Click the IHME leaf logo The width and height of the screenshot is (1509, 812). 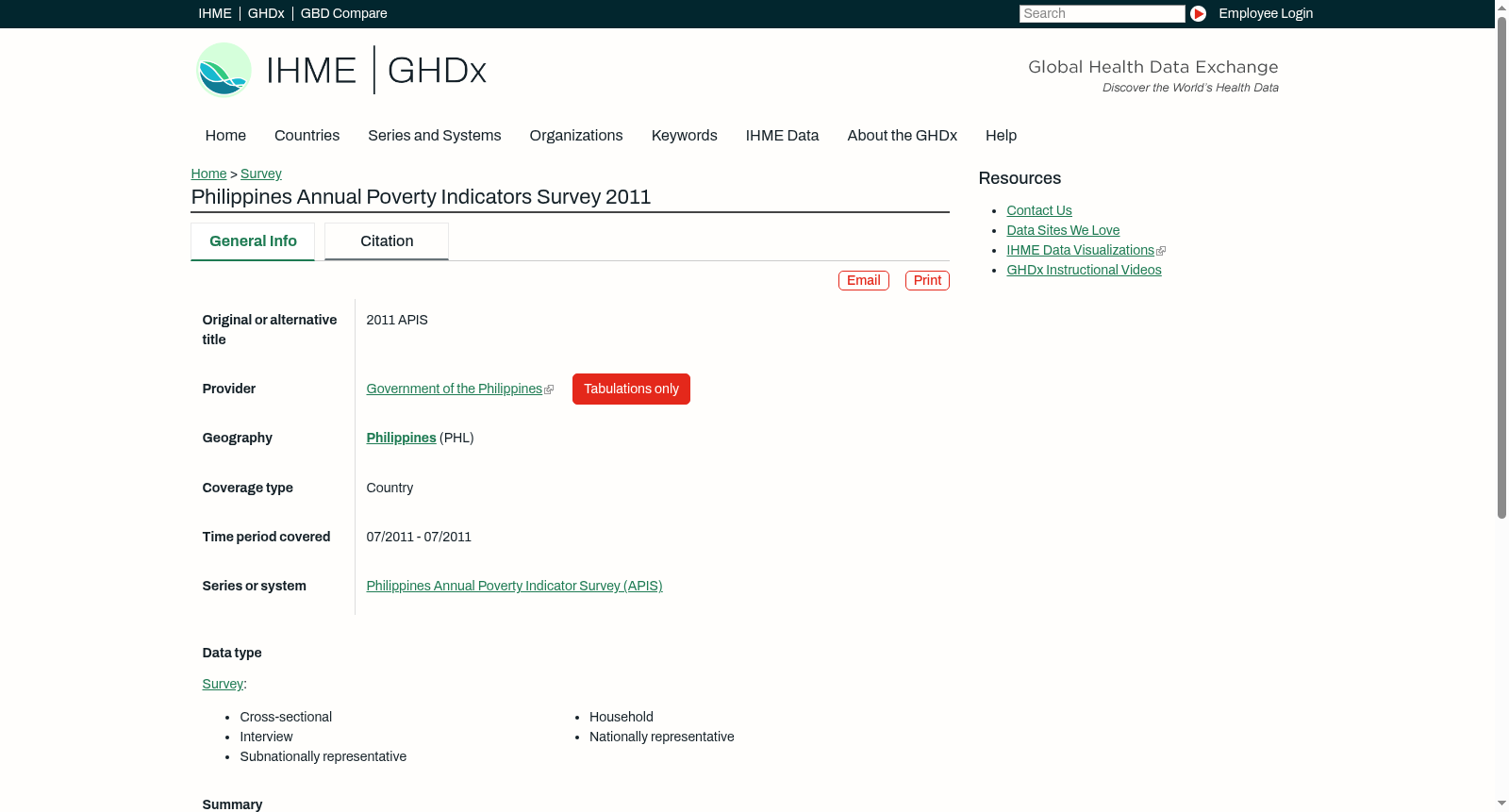click(224, 70)
